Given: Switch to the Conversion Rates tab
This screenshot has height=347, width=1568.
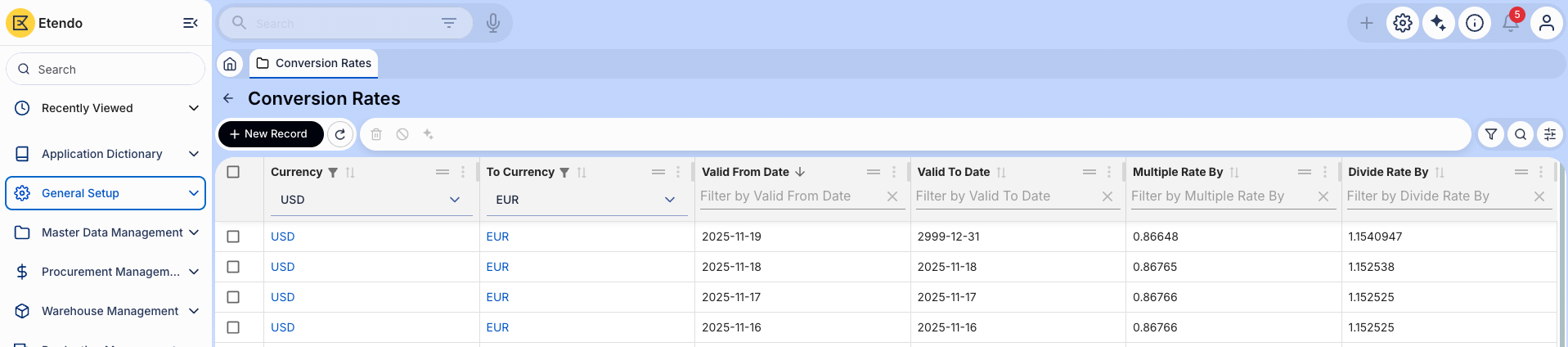Looking at the screenshot, I should [x=314, y=63].
